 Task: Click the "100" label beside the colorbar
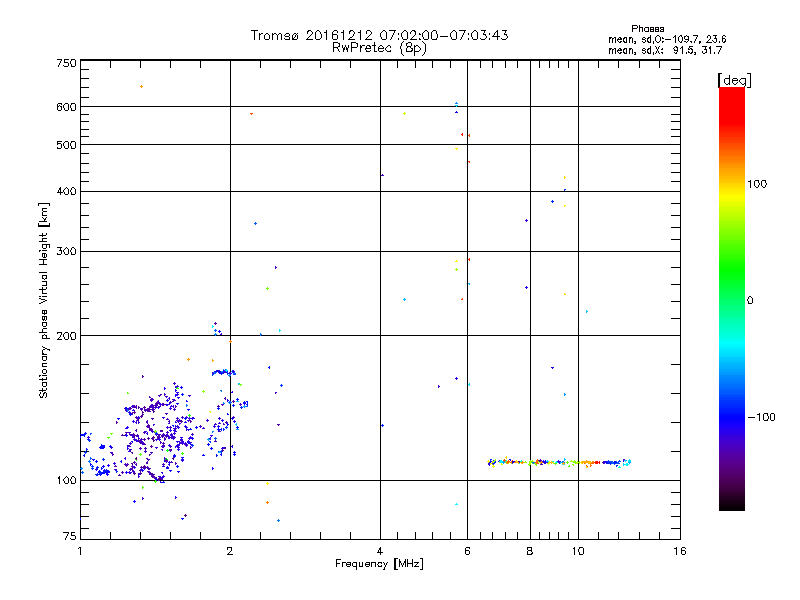[x=757, y=184]
